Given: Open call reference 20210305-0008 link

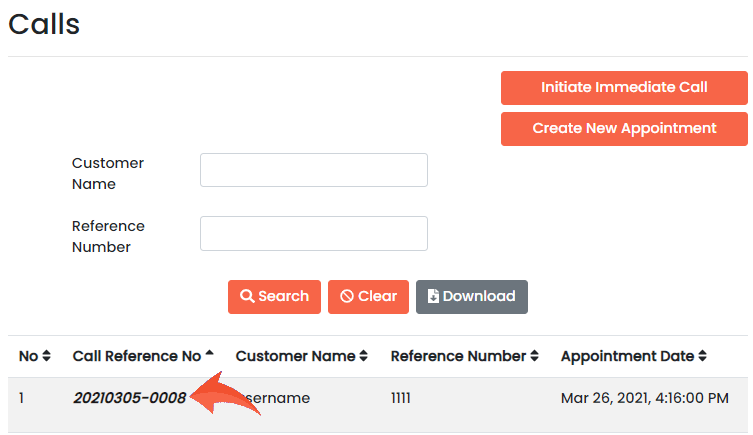Looking at the screenshot, I should 129,398.
